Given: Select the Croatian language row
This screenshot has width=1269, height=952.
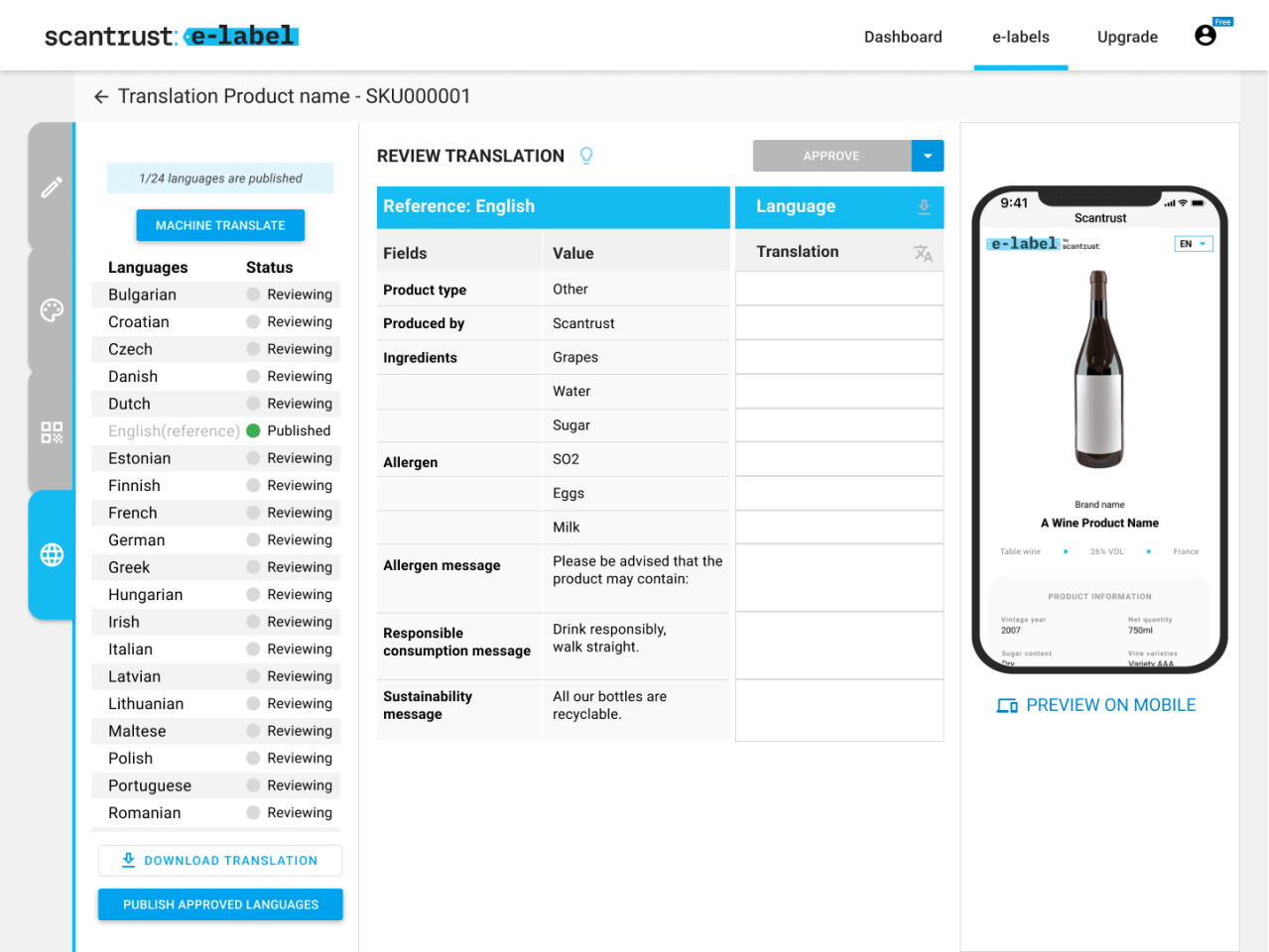Looking at the screenshot, I should click(216, 322).
